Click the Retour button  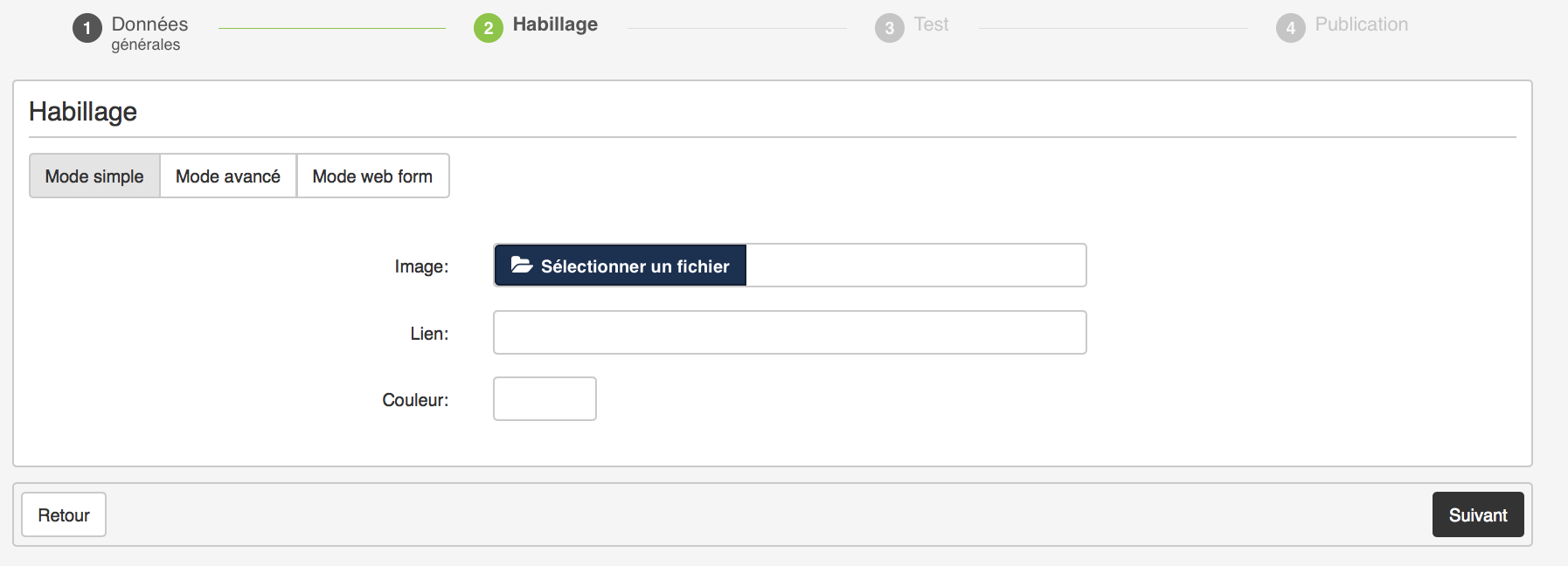click(64, 515)
